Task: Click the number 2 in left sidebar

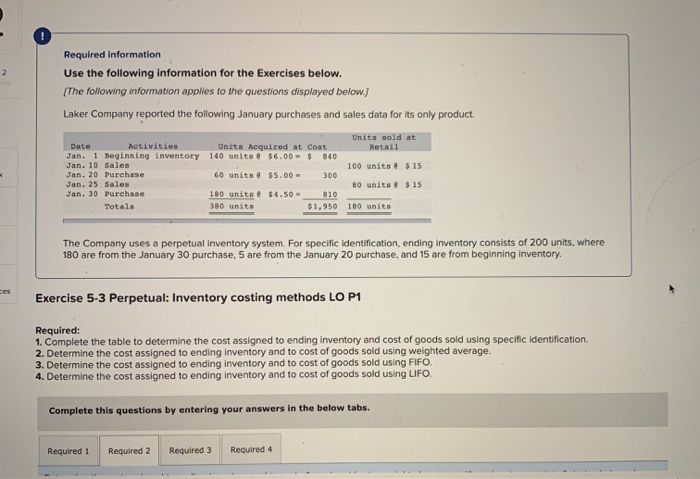Action: point(4,72)
